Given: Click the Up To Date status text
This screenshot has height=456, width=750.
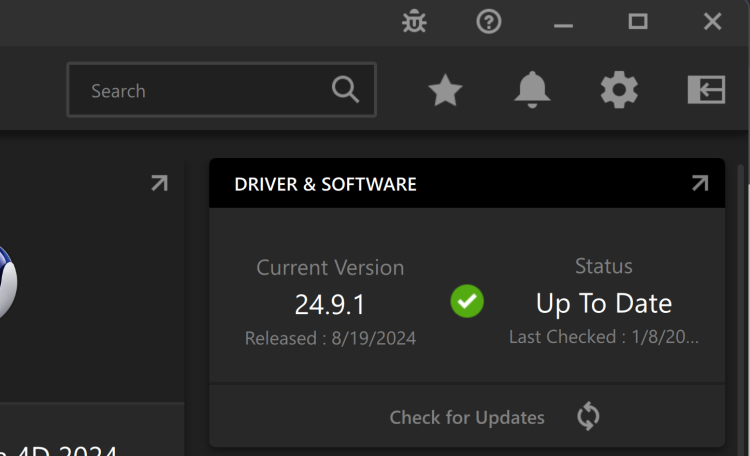Looking at the screenshot, I should (603, 303).
